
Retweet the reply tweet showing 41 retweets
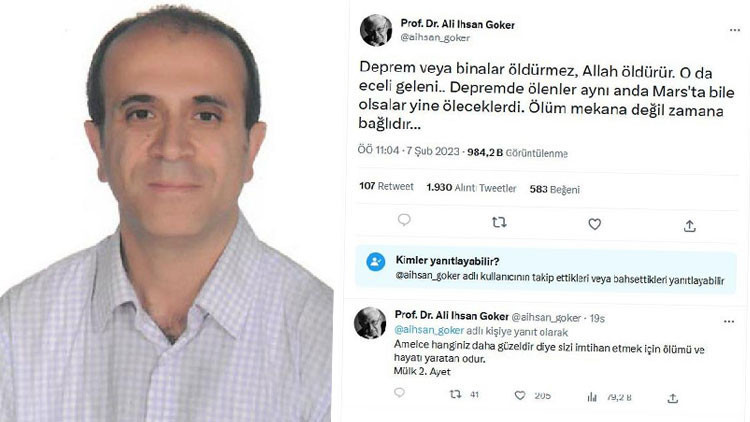click(455, 394)
